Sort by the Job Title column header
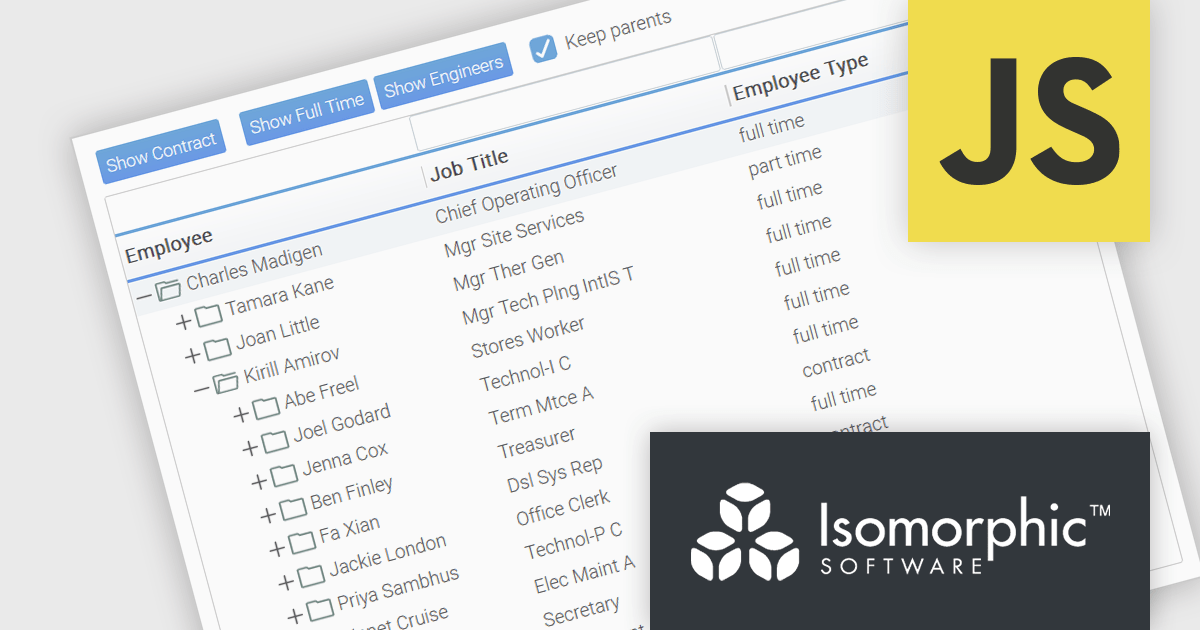The height and width of the screenshot is (630, 1200). (469, 165)
